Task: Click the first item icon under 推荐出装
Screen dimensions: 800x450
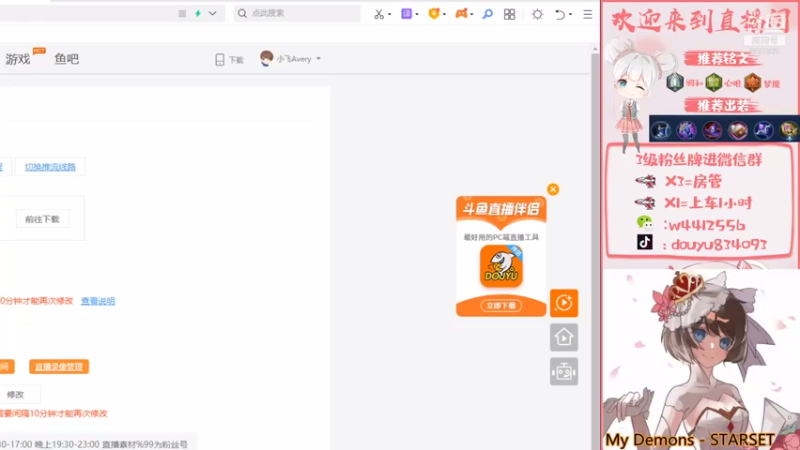Action: 661,130
